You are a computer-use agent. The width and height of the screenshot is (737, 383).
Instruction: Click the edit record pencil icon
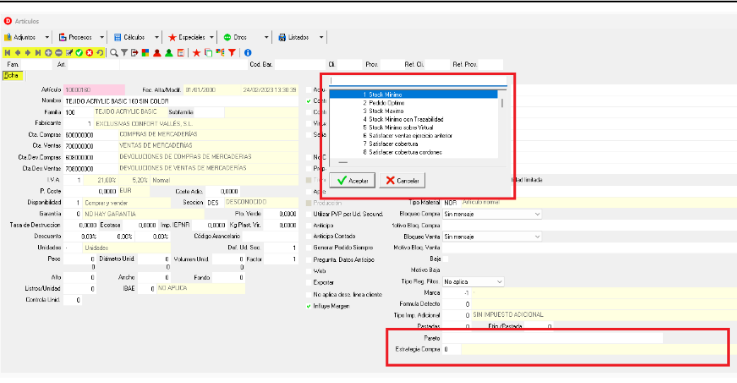tap(69, 53)
